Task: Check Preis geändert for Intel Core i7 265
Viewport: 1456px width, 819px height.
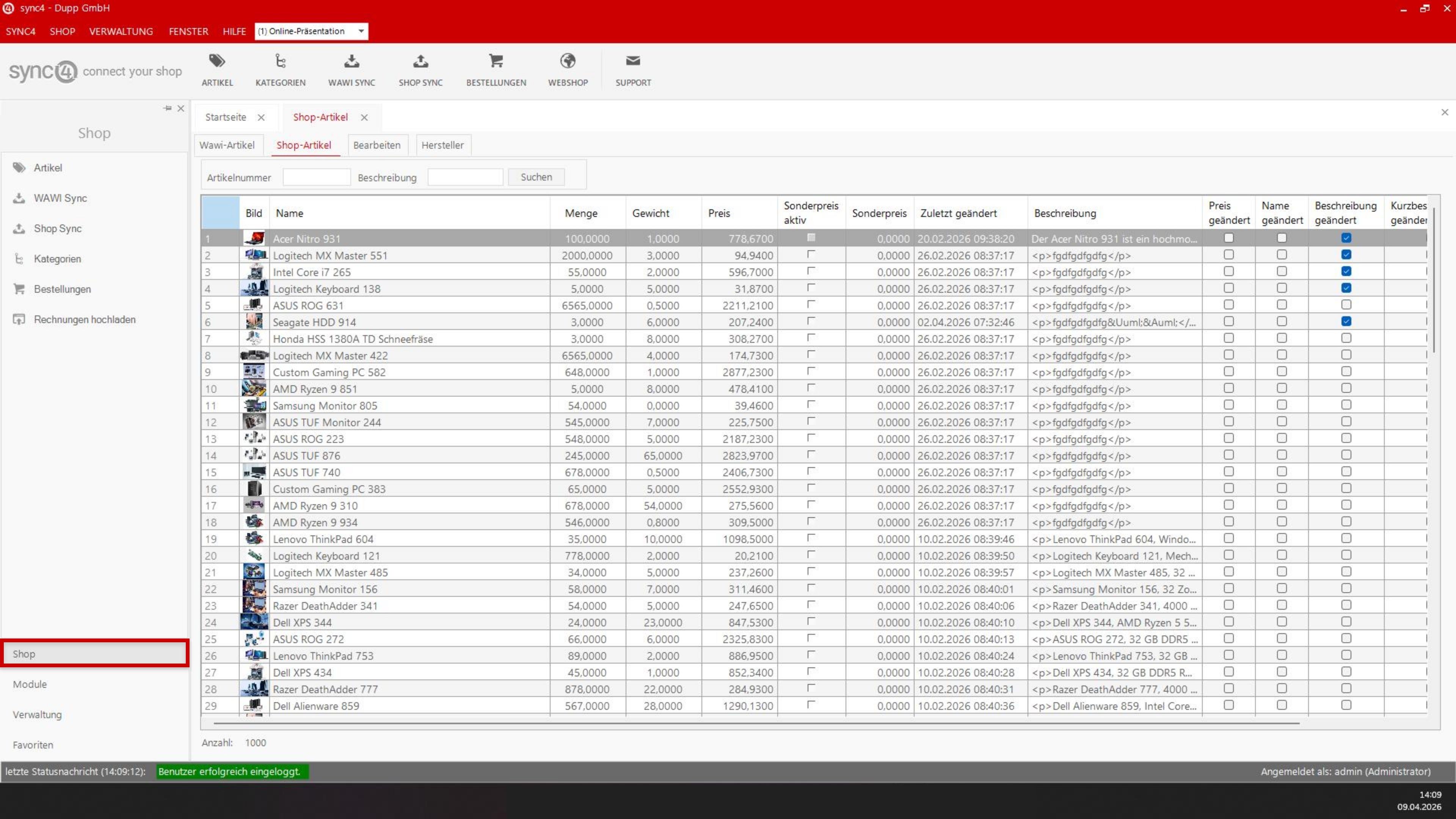Action: 1228,271
